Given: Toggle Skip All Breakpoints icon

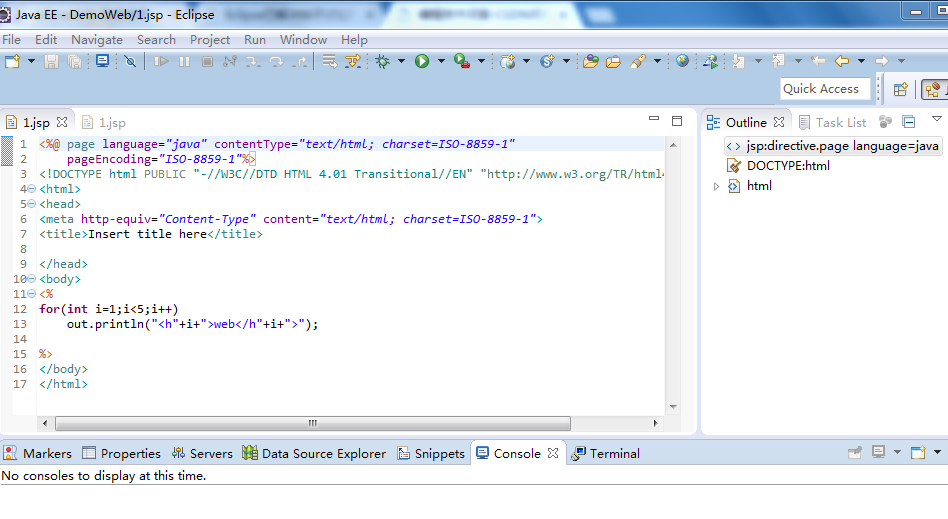Looking at the screenshot, I should tap(130, 61).
